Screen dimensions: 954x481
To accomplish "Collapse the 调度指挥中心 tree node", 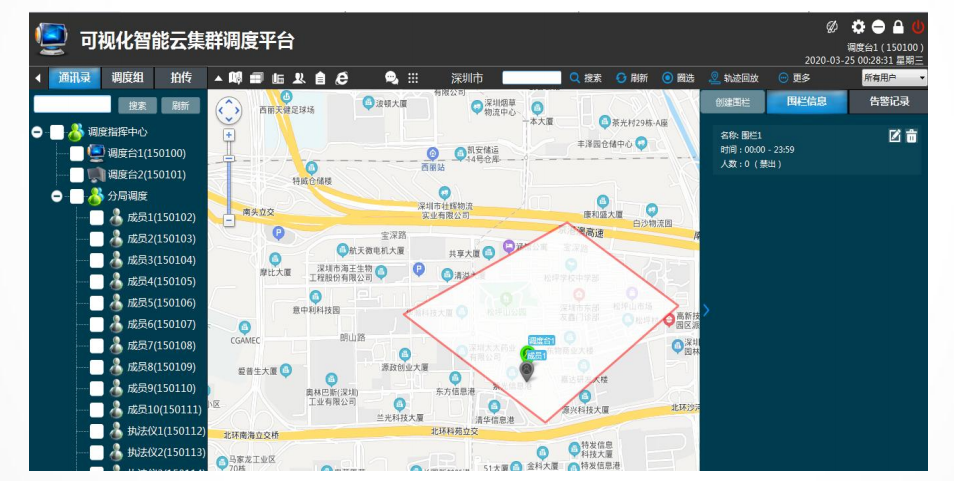I will [37, 132].
